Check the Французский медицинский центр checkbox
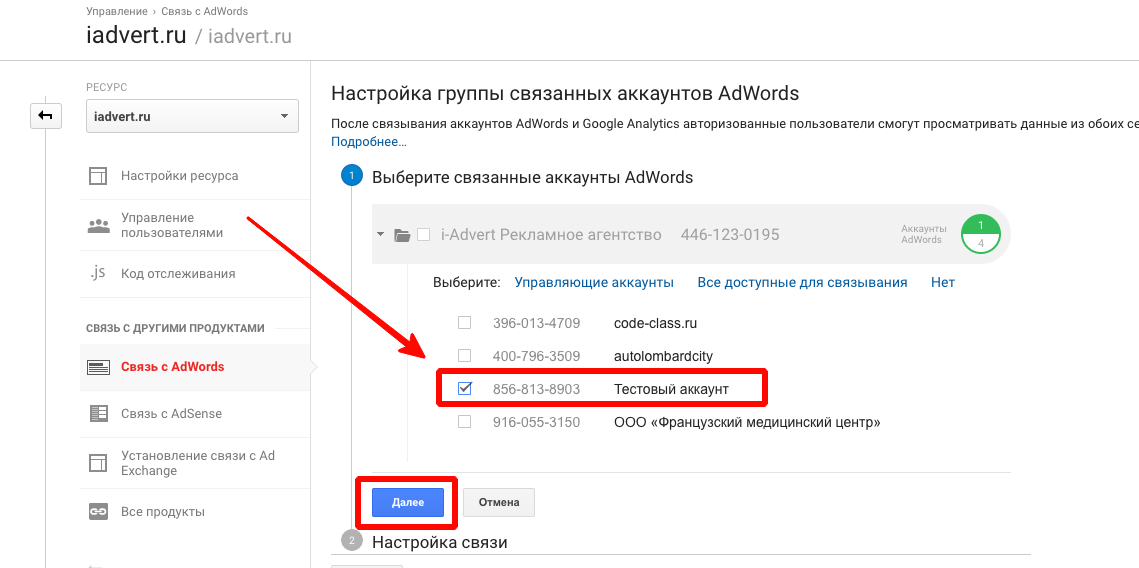Screen dimensions: 1139x568 [x=464, y=421]
